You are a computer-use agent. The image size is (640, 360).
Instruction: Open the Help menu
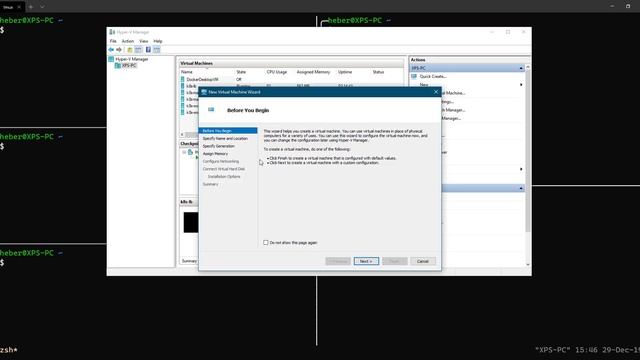click(x=158, y=41)
